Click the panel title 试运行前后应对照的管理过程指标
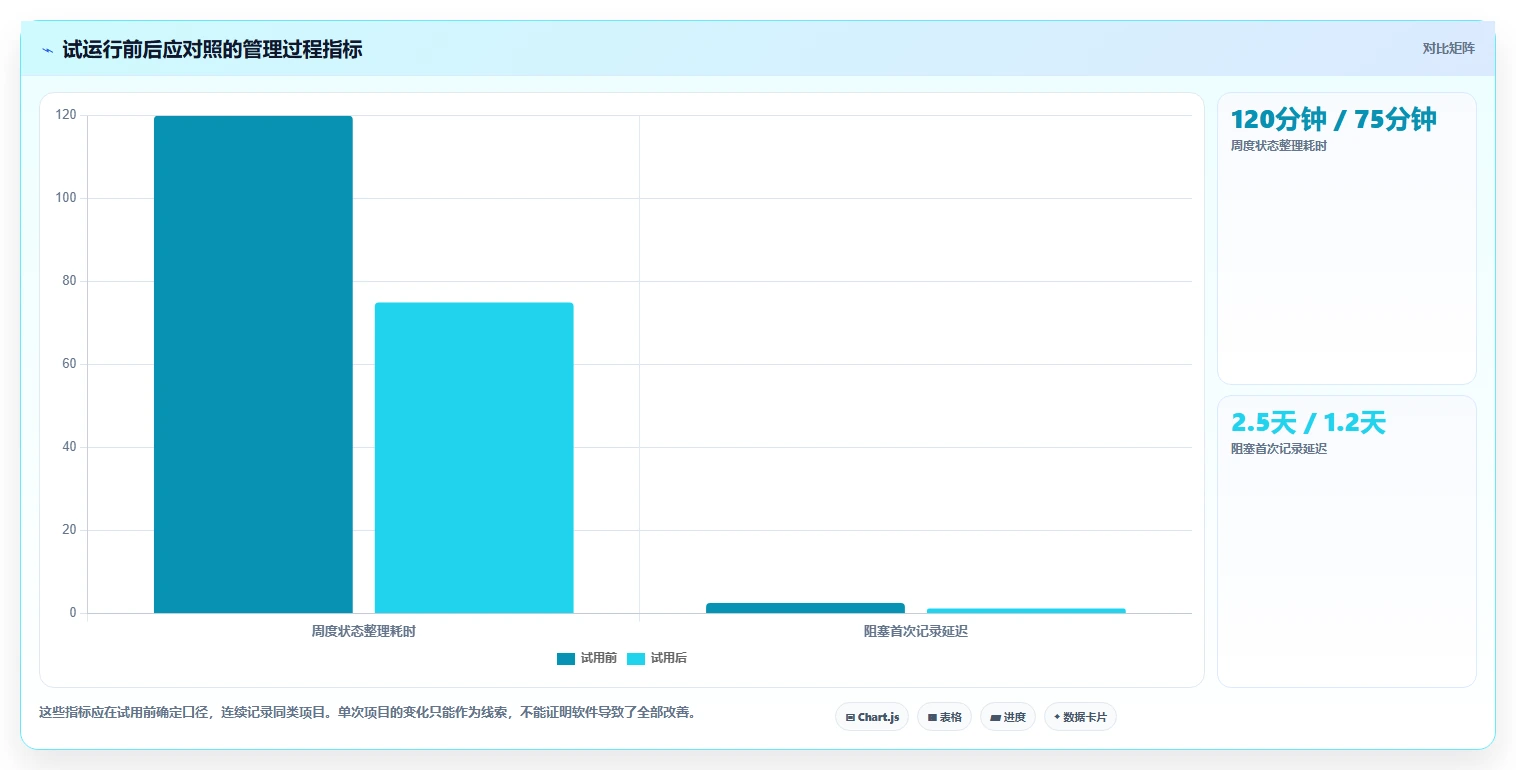 212,49
